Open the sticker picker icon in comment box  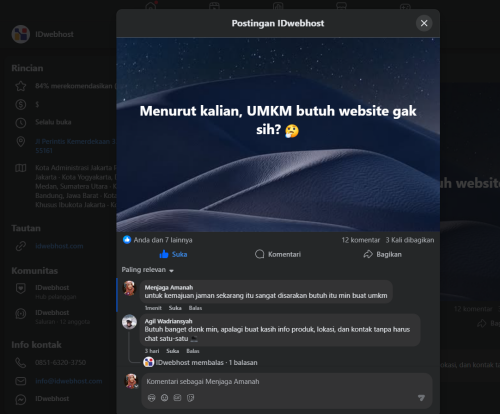(191, 398)
